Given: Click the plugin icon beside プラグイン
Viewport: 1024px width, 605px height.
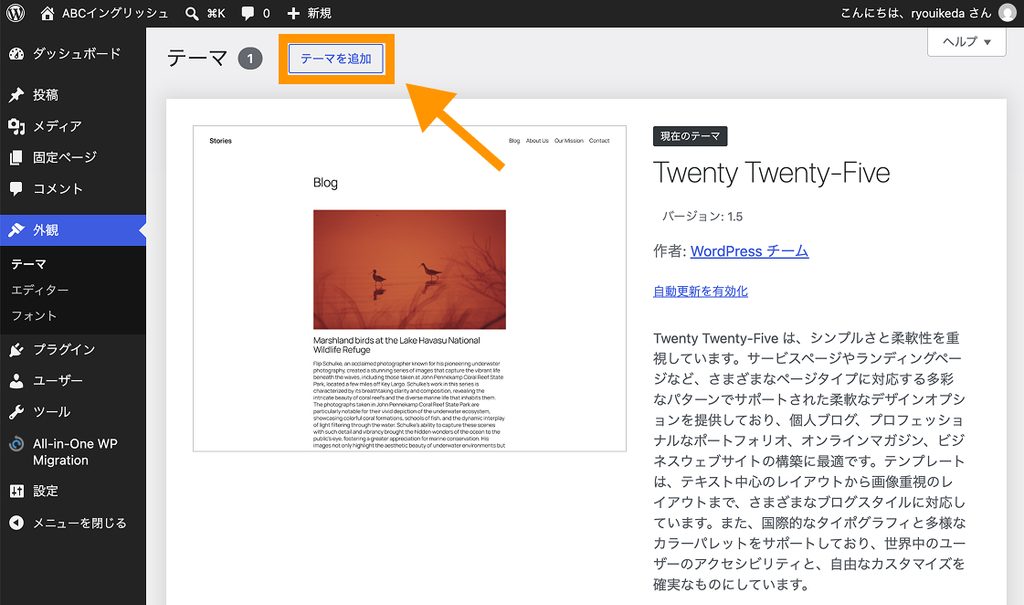Looking at the screenshot, I should pos(16,350).
